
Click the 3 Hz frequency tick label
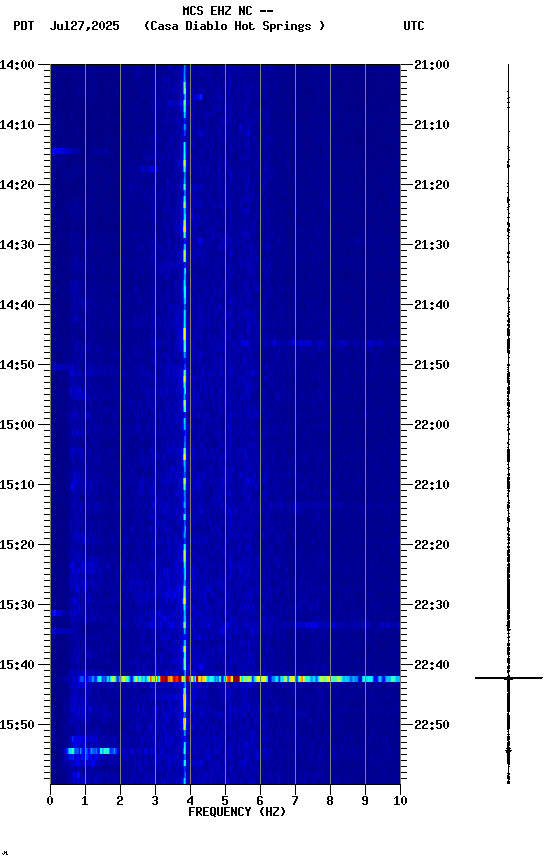coord(155,801)
